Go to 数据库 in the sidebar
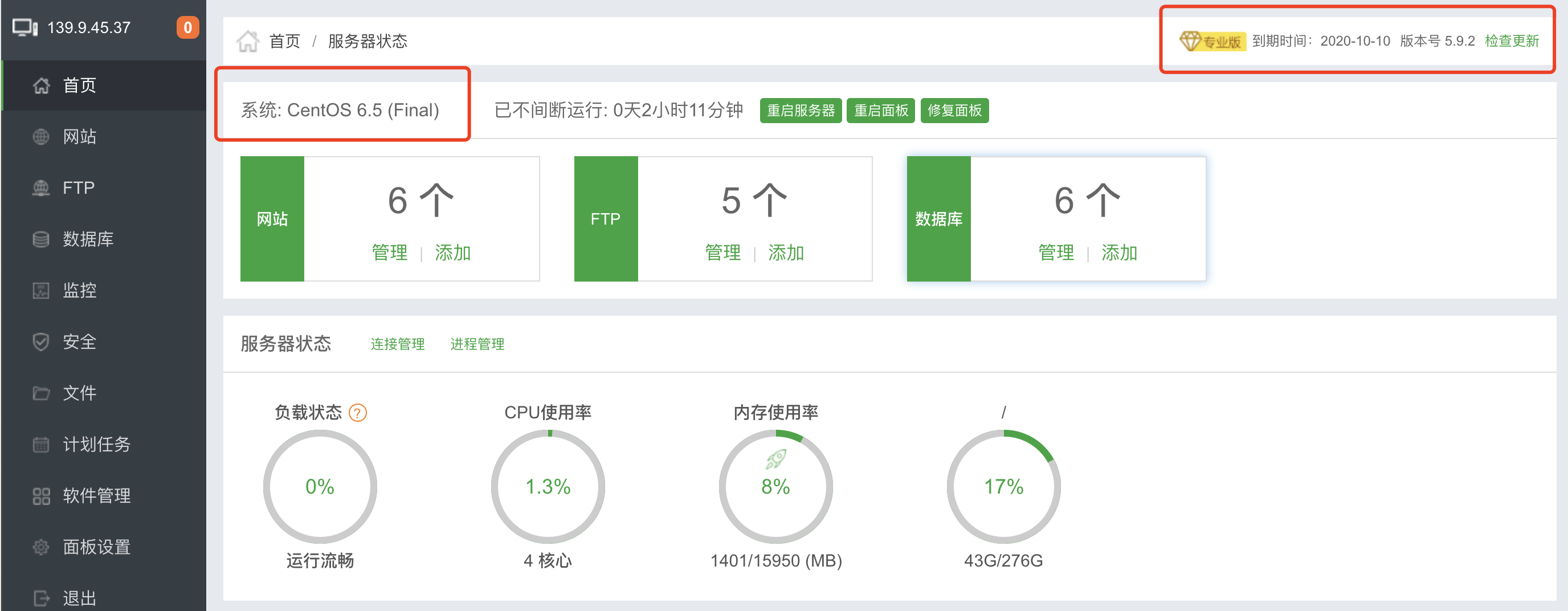 tap(88, 239)
